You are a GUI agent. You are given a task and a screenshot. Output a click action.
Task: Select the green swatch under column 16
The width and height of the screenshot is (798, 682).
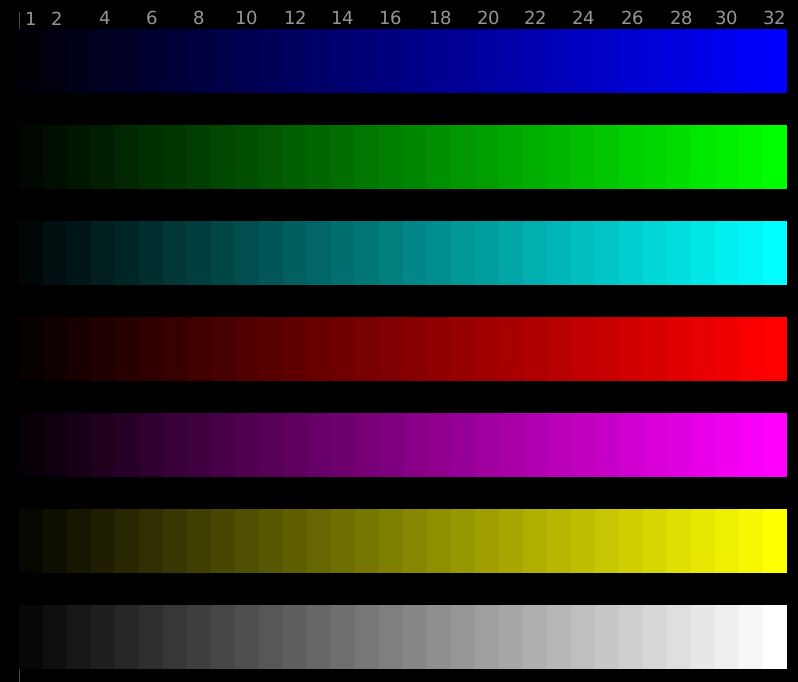[391, 157]
